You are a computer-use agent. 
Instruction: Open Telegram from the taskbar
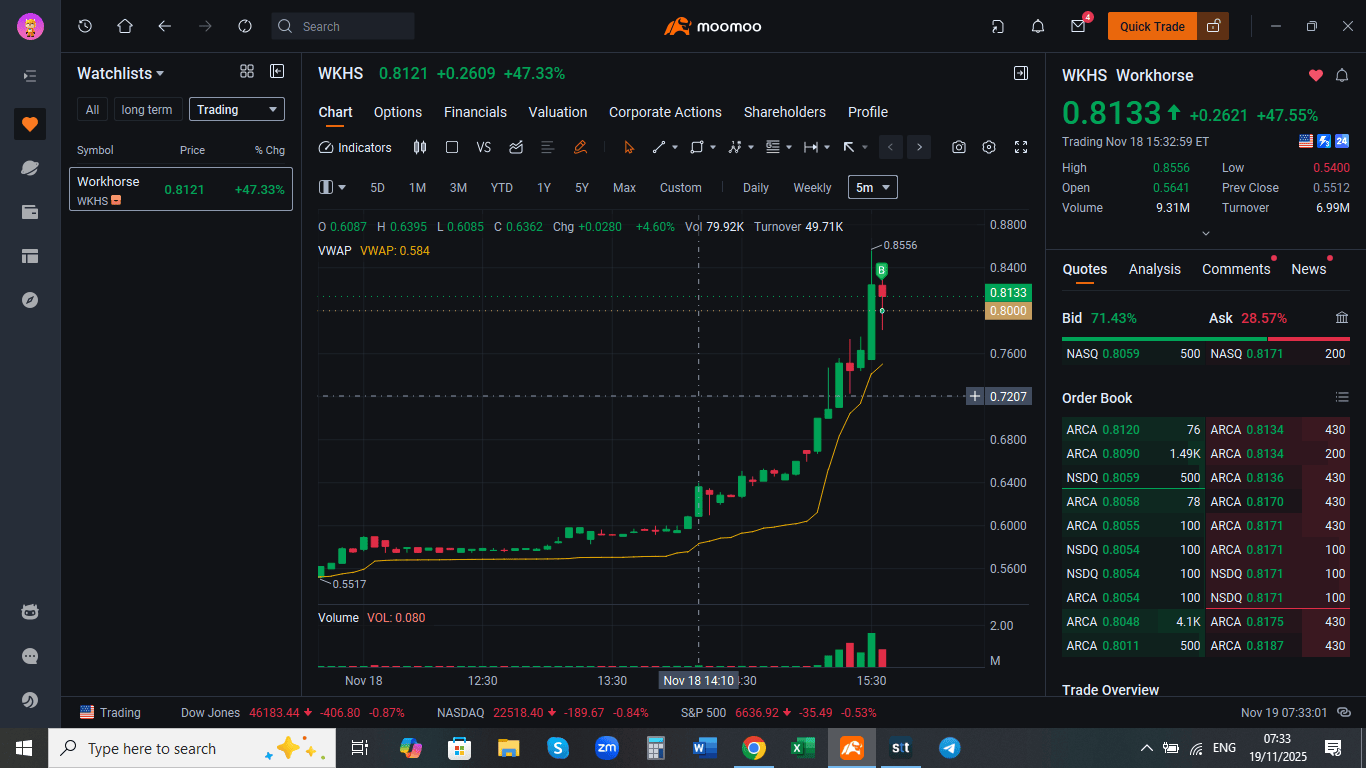coord(950,748)
